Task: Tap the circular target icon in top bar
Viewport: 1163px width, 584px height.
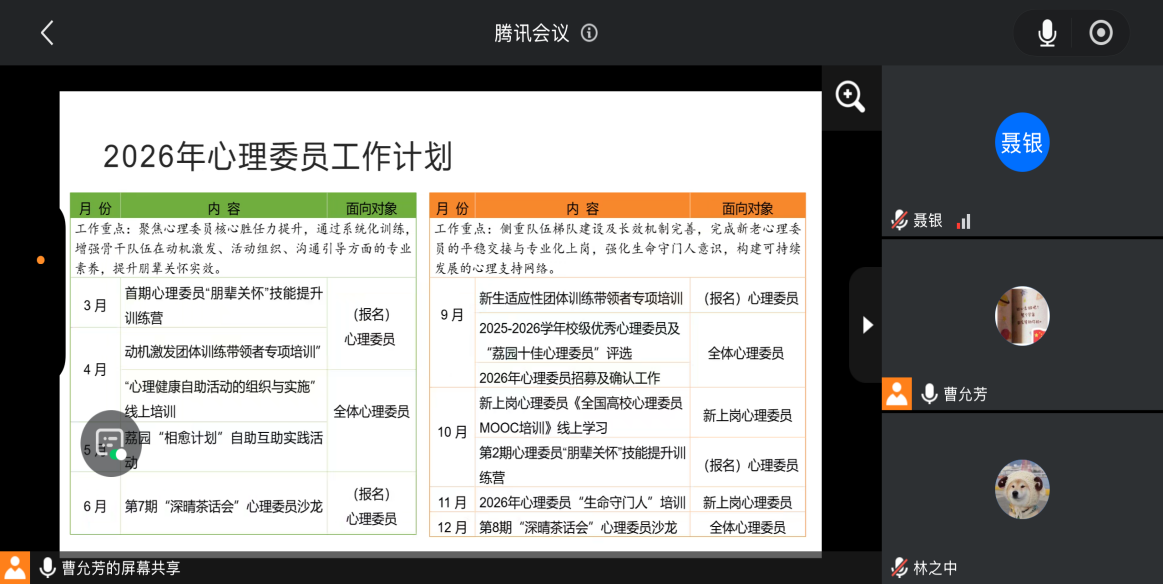Action: (x=1101, y=33)
